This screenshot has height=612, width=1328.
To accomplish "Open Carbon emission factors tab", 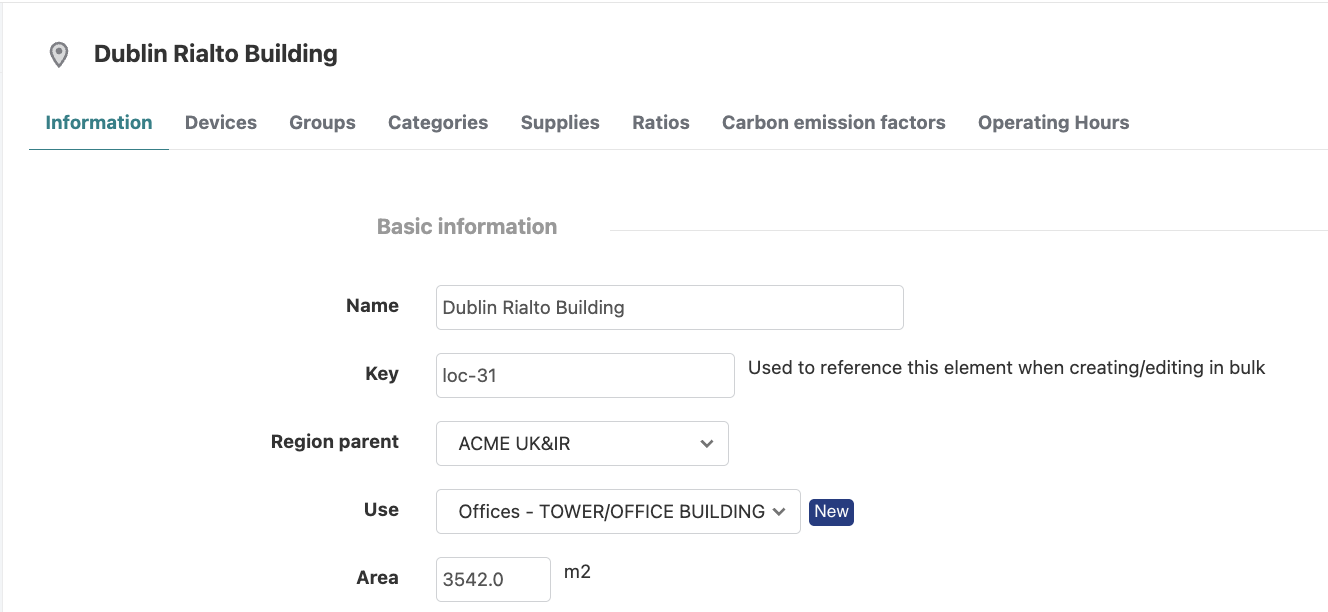I will click(834, 123).
